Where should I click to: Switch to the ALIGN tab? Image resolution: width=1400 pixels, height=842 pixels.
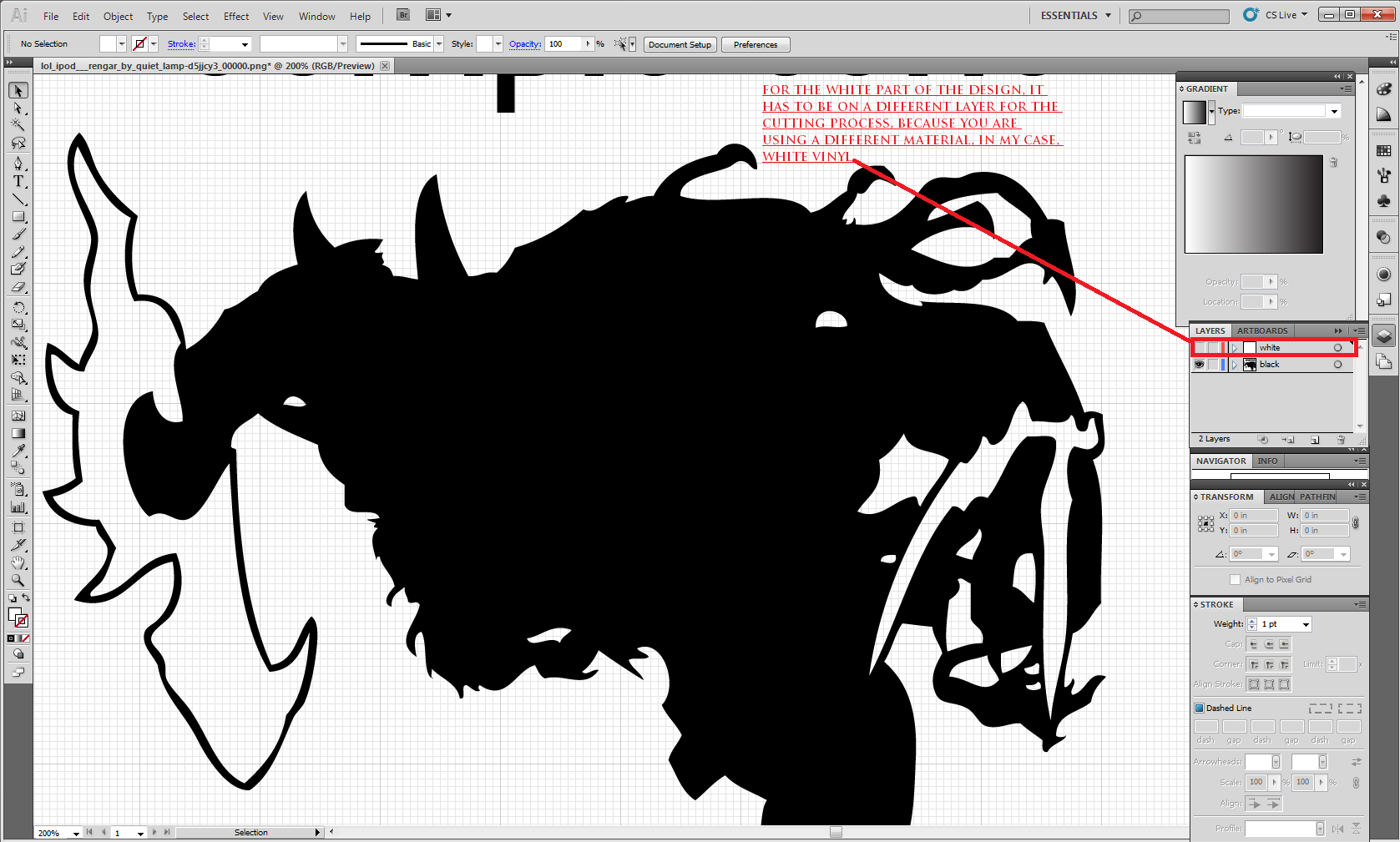1281,497
